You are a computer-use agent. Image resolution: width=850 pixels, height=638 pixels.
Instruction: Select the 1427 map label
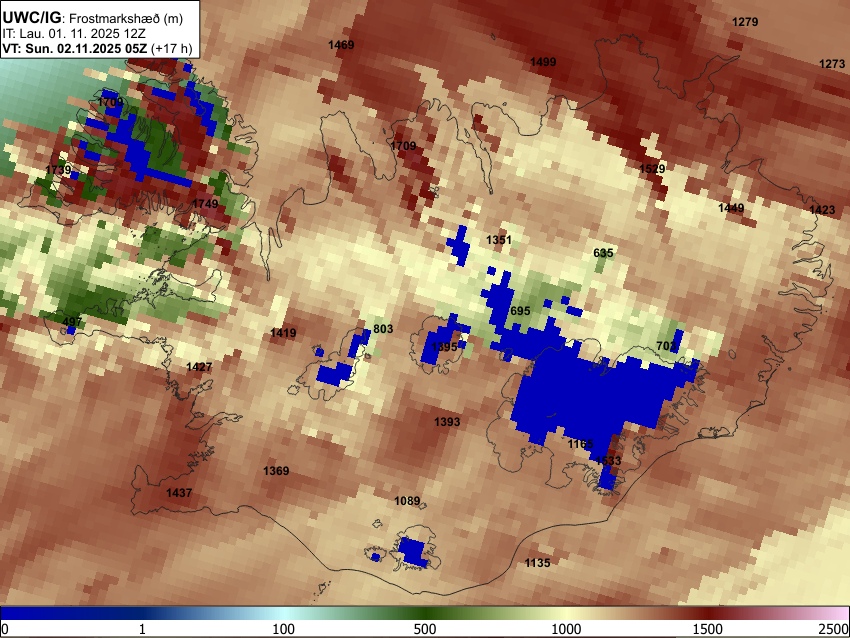pyautogui.click(x=199, y=367)
